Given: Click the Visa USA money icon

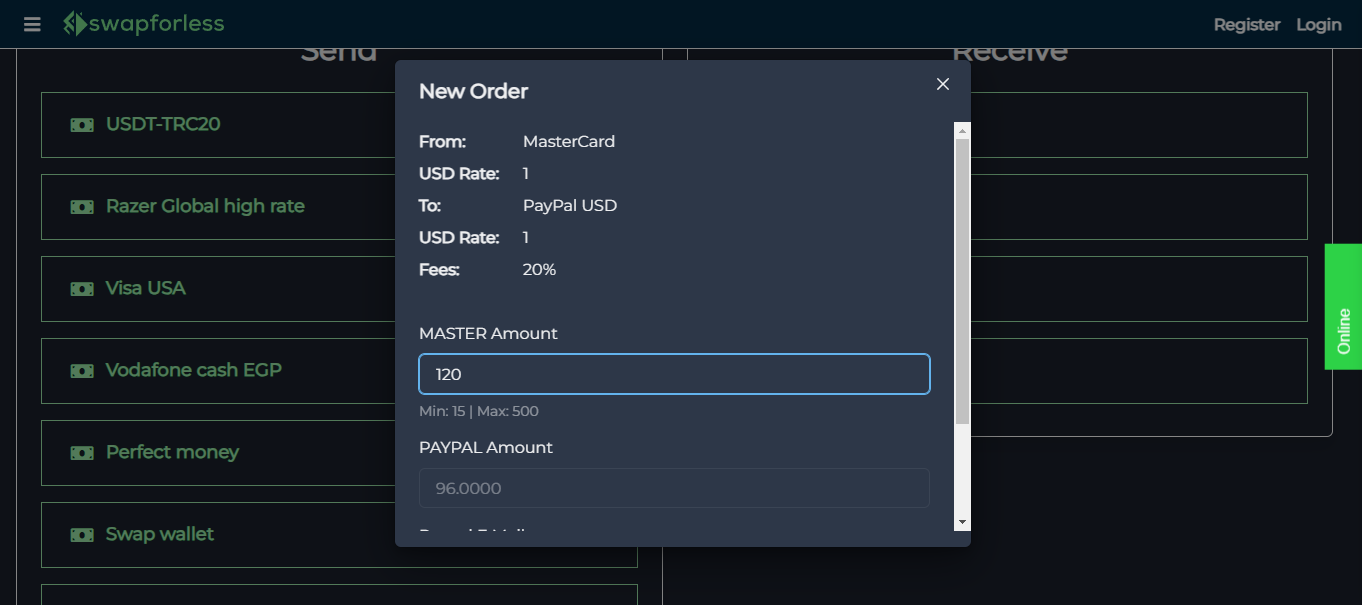Looking at the screenshot, I should coord(82,289).
